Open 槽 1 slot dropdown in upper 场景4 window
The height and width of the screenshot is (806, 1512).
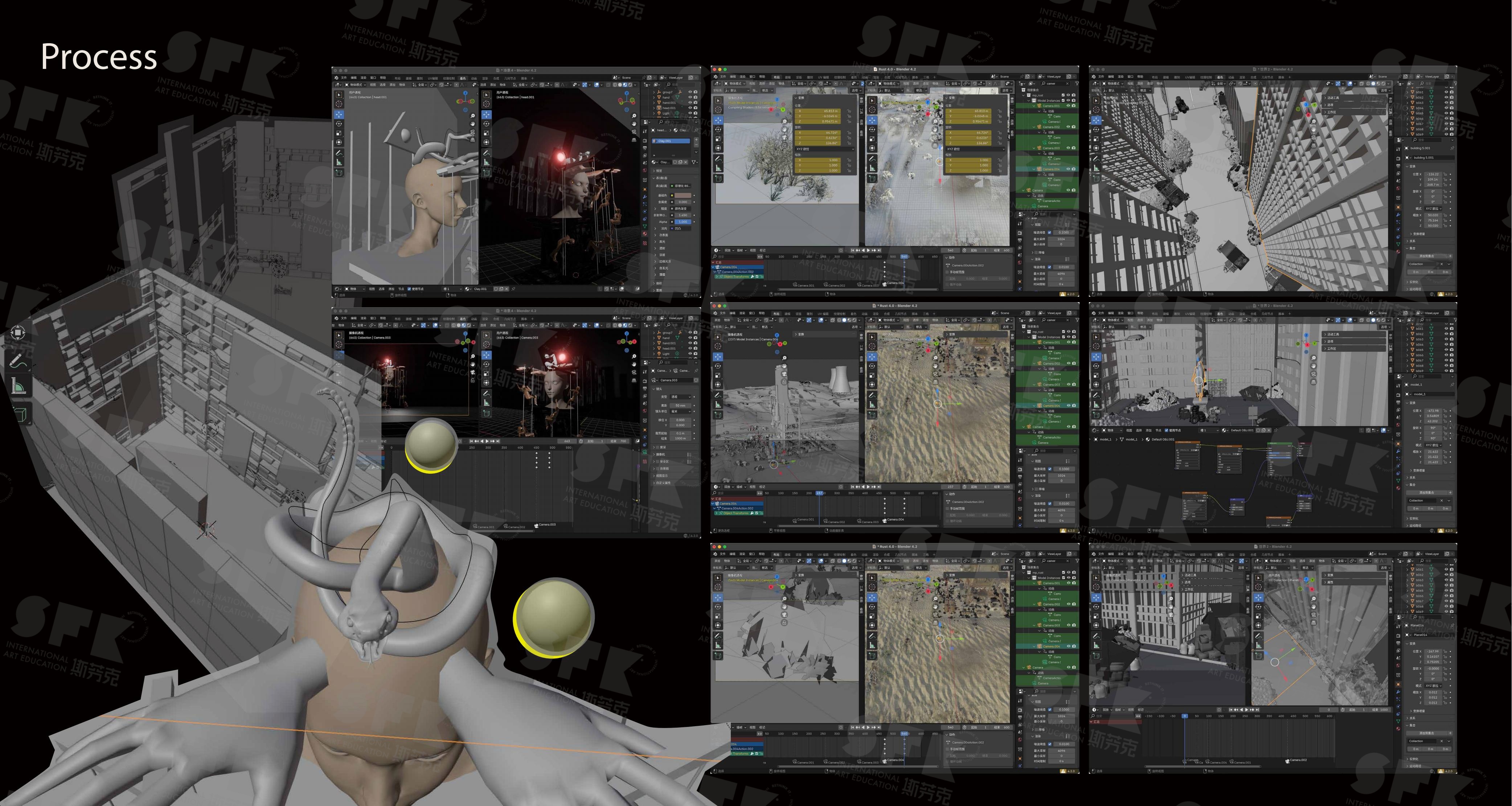pos(452,289)
